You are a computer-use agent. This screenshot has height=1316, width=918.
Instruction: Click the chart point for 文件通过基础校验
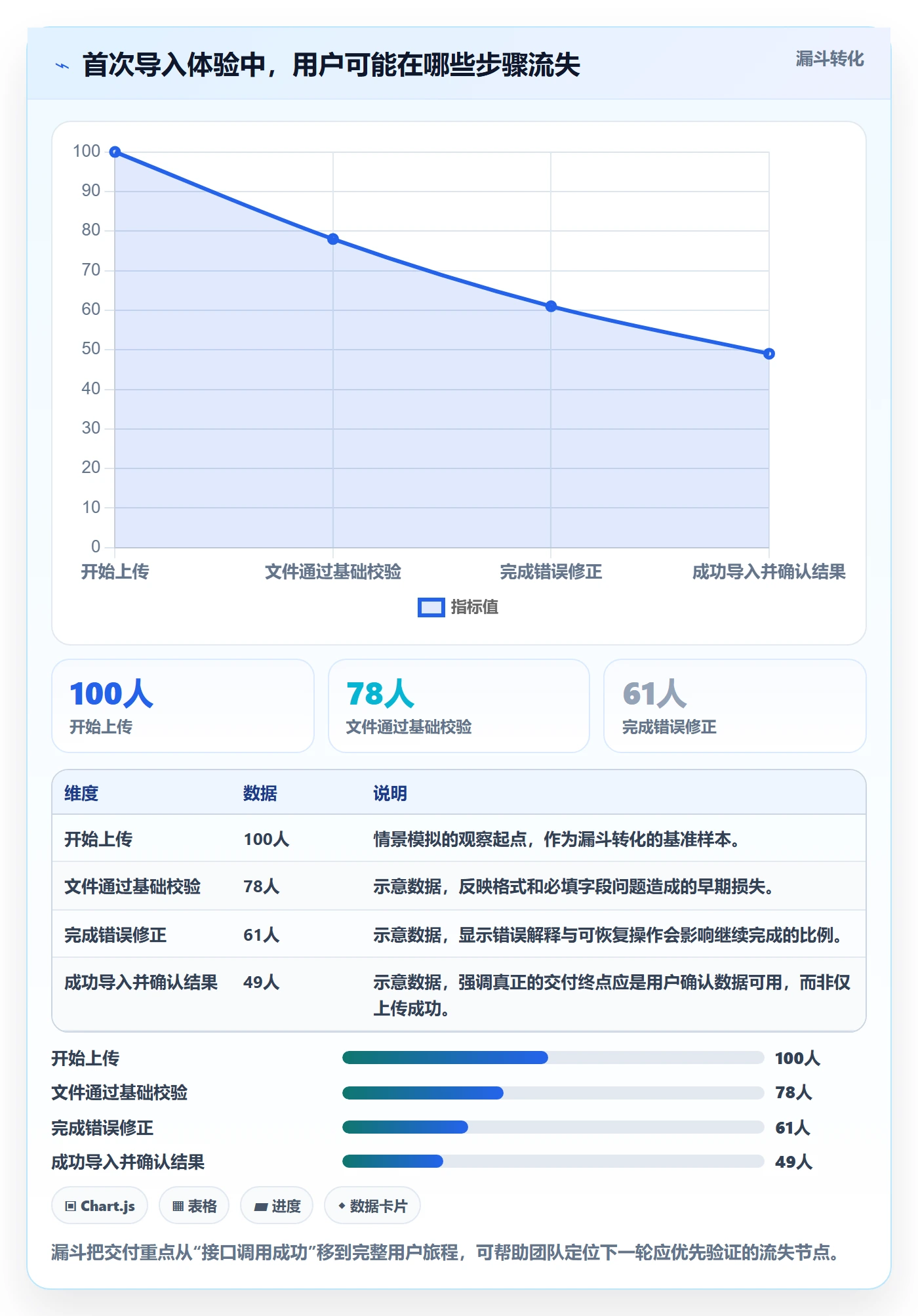coord(333,239)
